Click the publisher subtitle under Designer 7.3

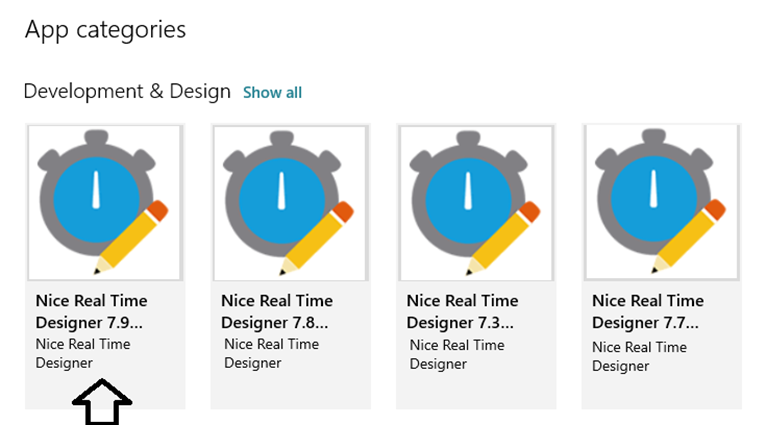click(x=457, y=353)
